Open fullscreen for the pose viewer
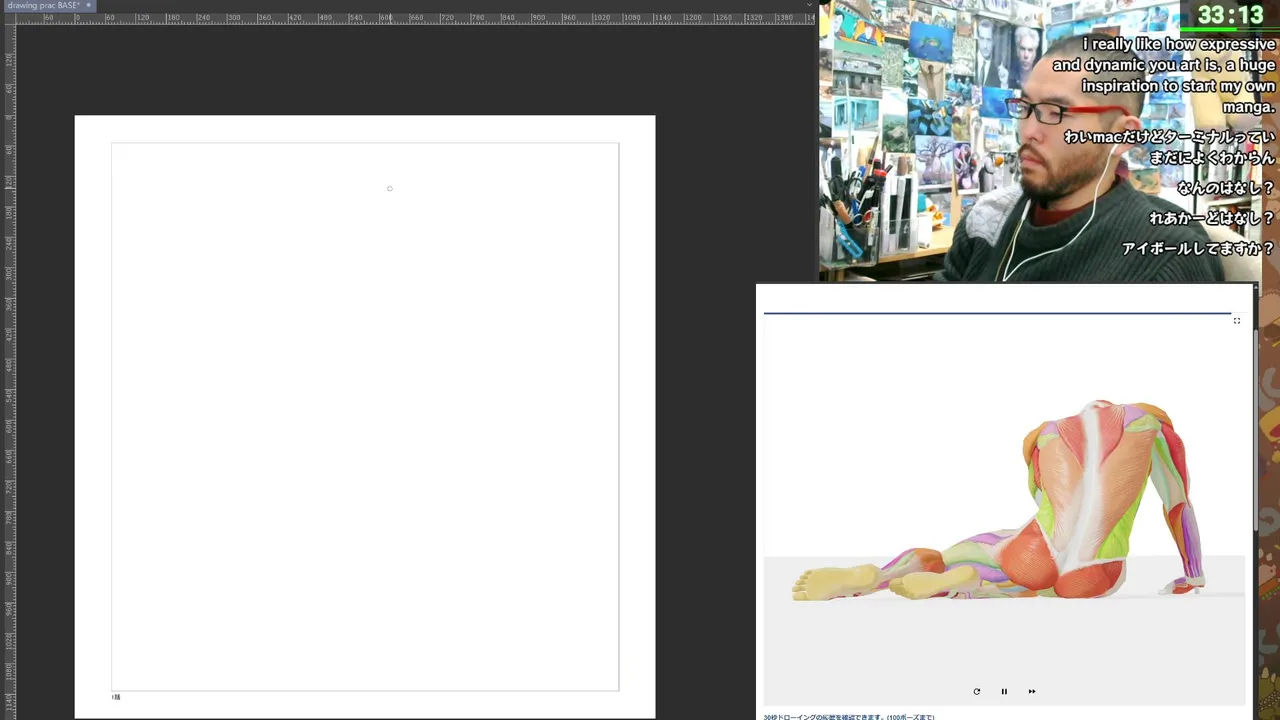 (x=1237, y=321)
